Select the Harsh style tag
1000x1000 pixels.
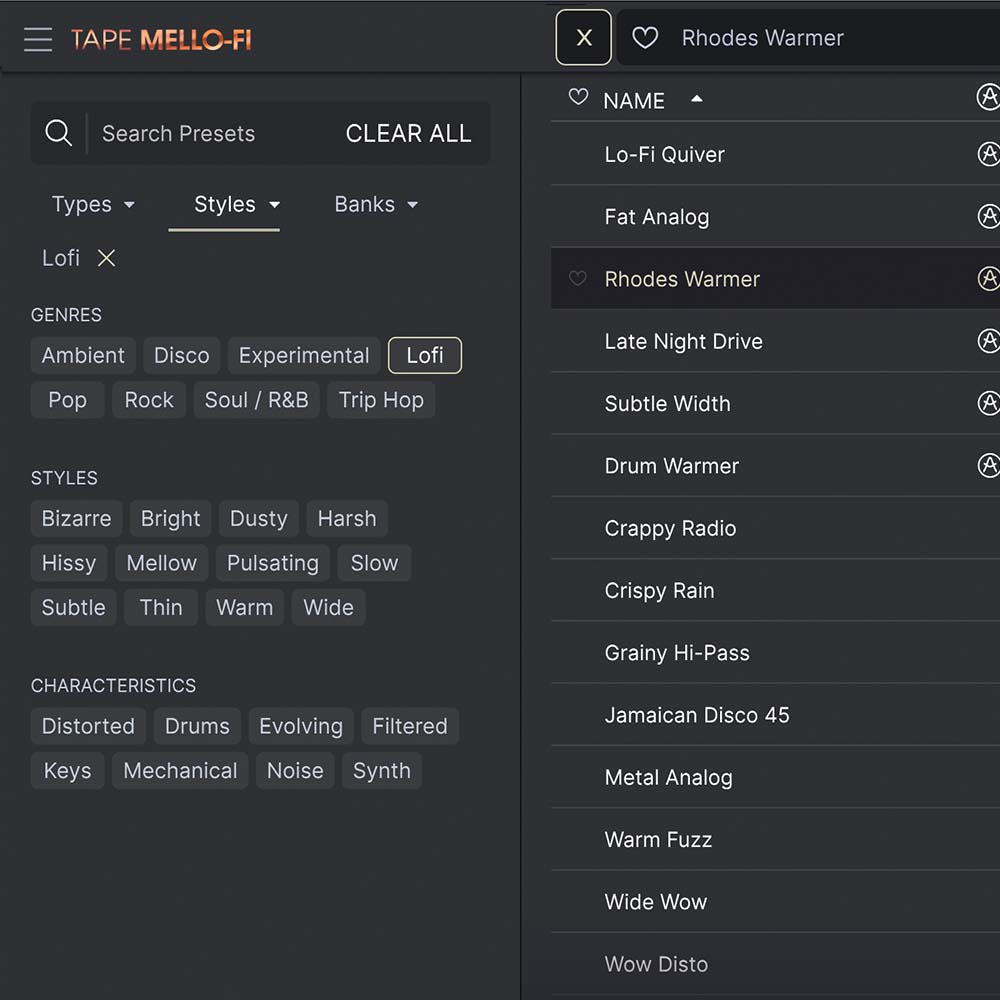(x=347, y=518)
